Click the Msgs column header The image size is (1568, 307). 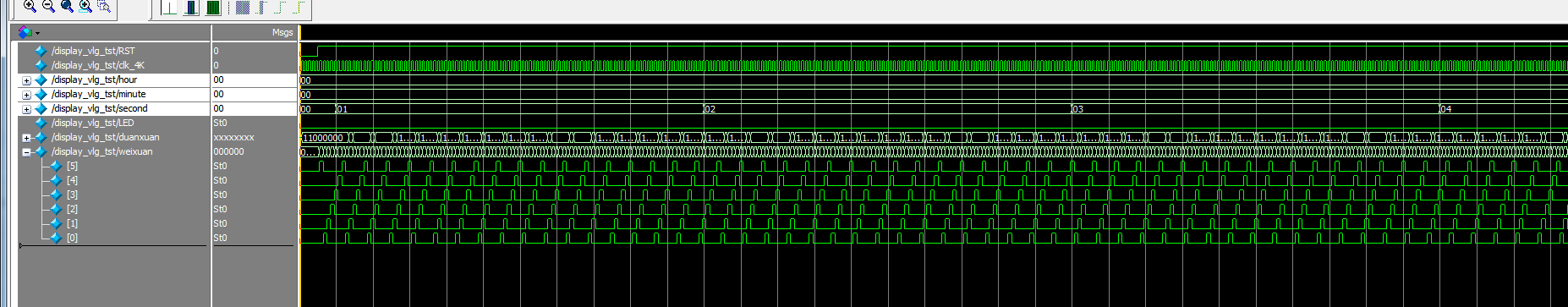(282, 32)
